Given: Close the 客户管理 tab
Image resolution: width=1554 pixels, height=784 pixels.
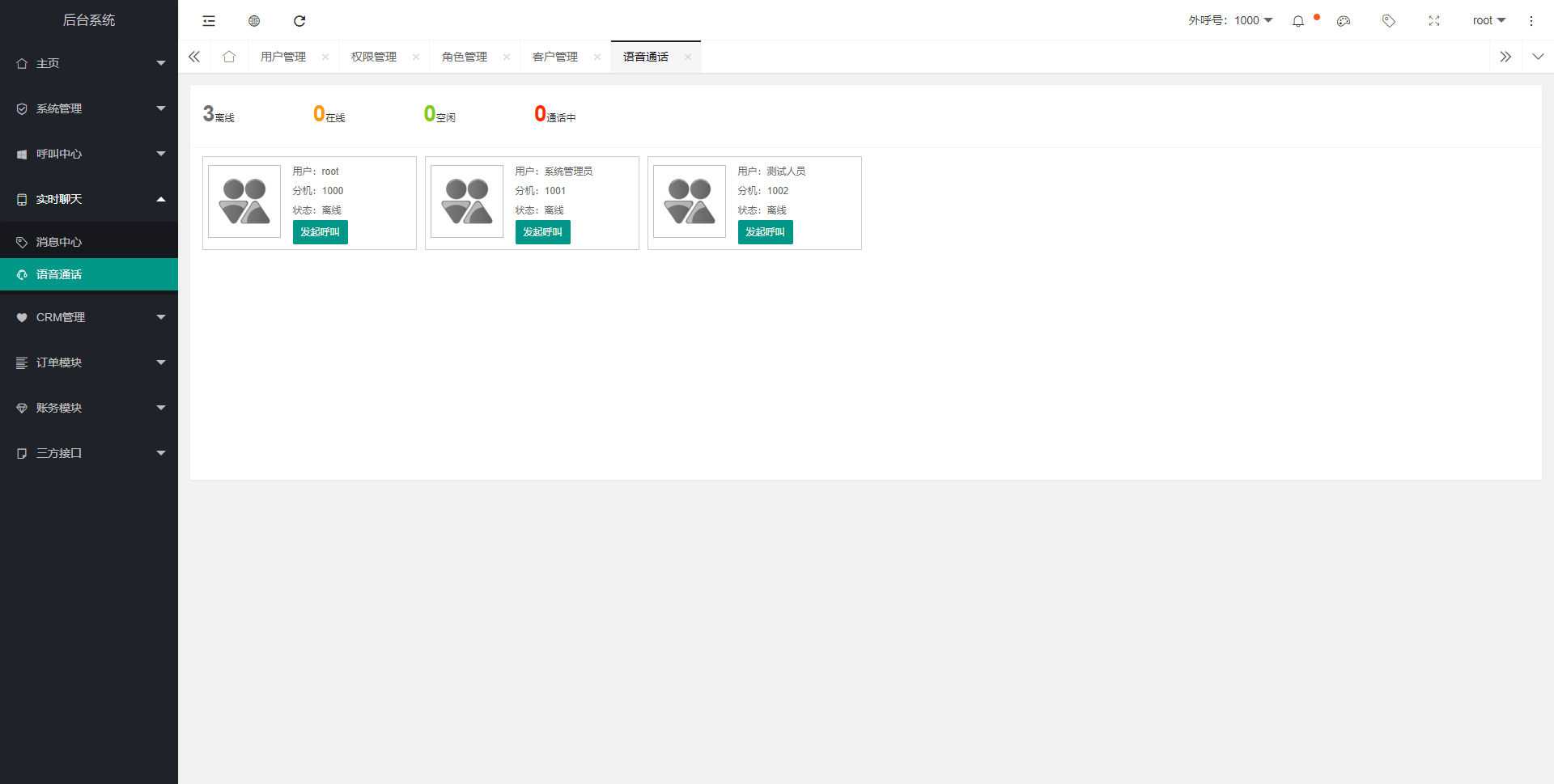Looking at the screenshot, I should coord(597,57).
